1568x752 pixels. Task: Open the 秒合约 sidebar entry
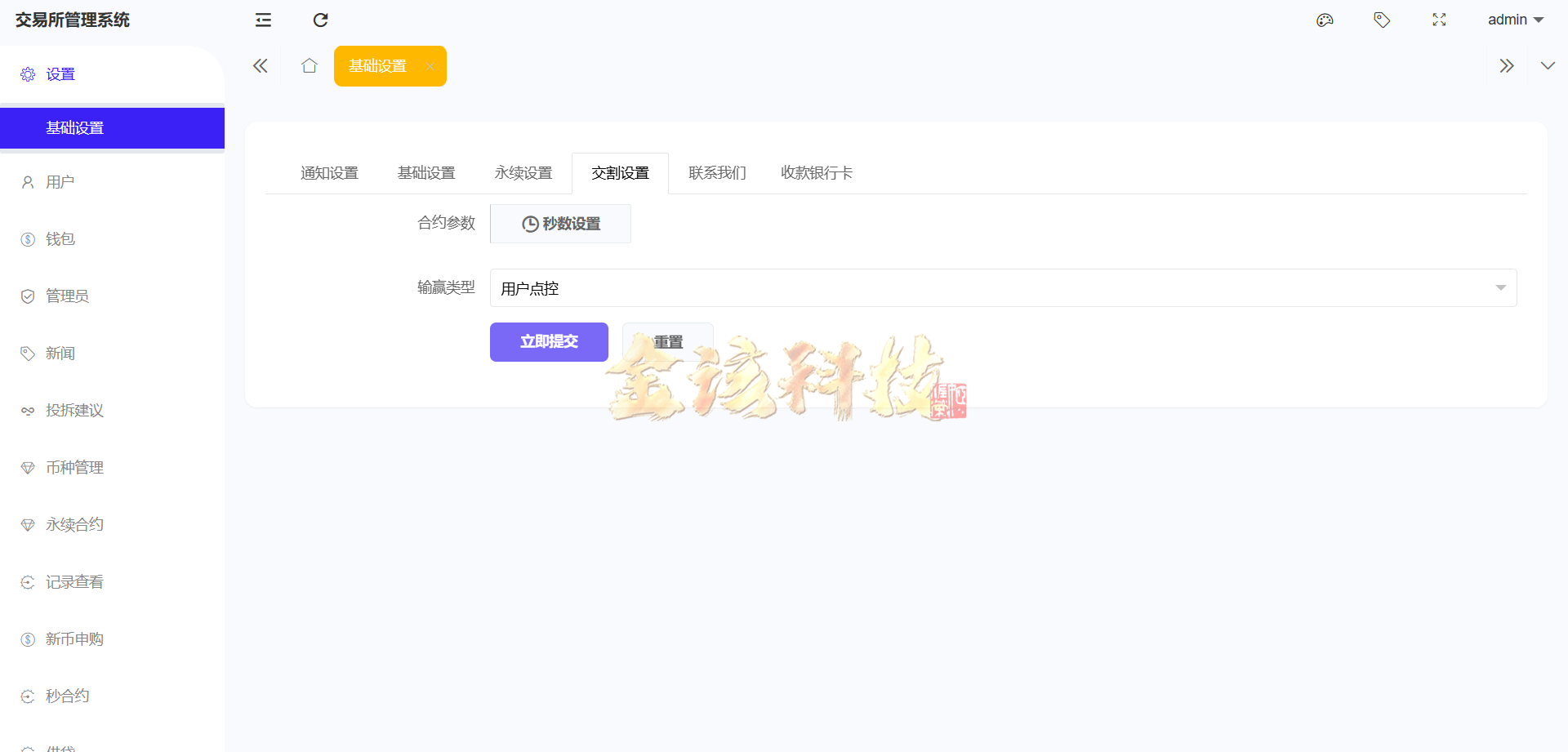pyautogui.click(x=65, y=696)
